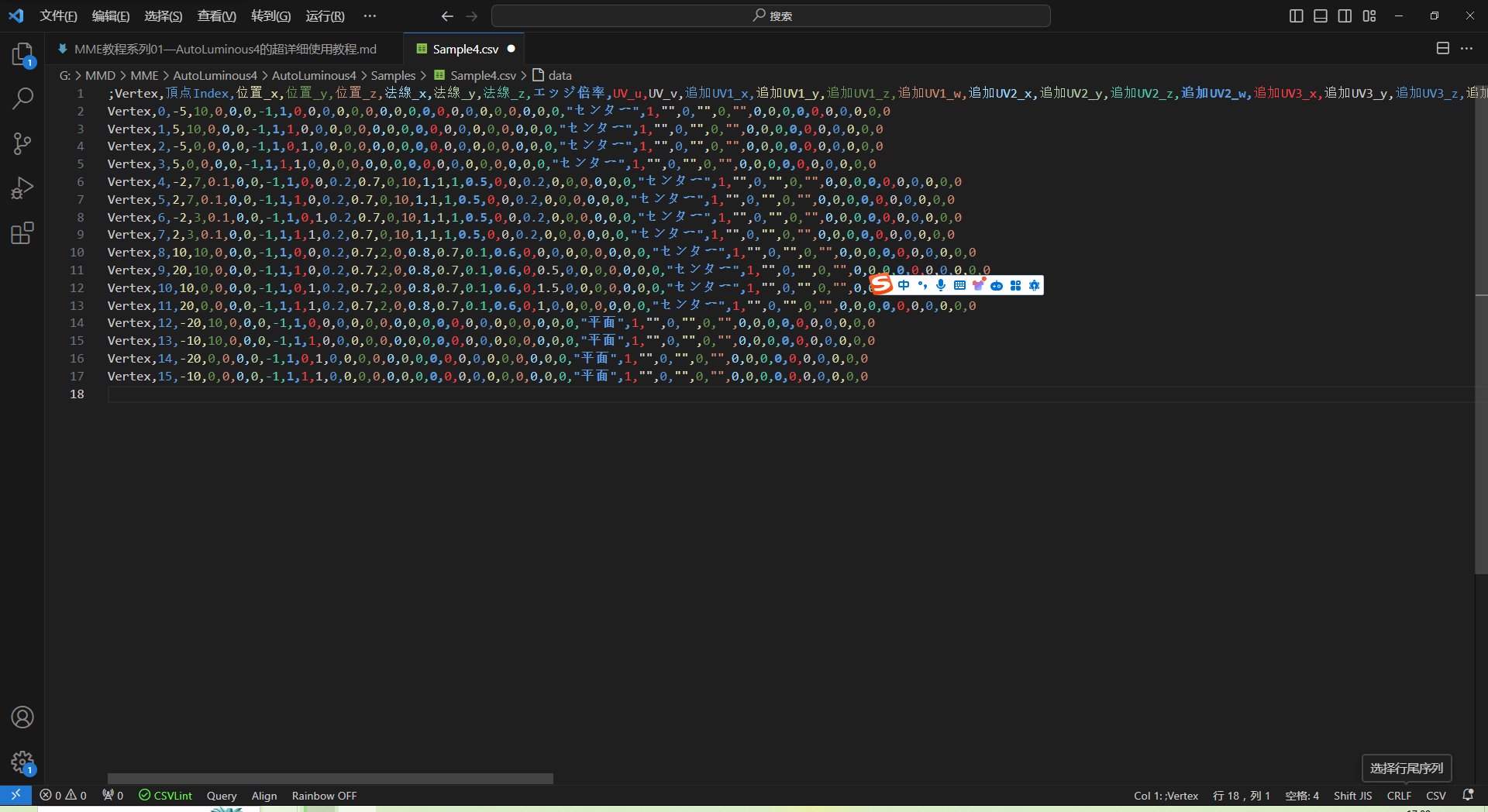Viewport: 1488px width, 812px height.
Task: Open editor More Actions ellipsis
Action: [x=1467, y=48]
